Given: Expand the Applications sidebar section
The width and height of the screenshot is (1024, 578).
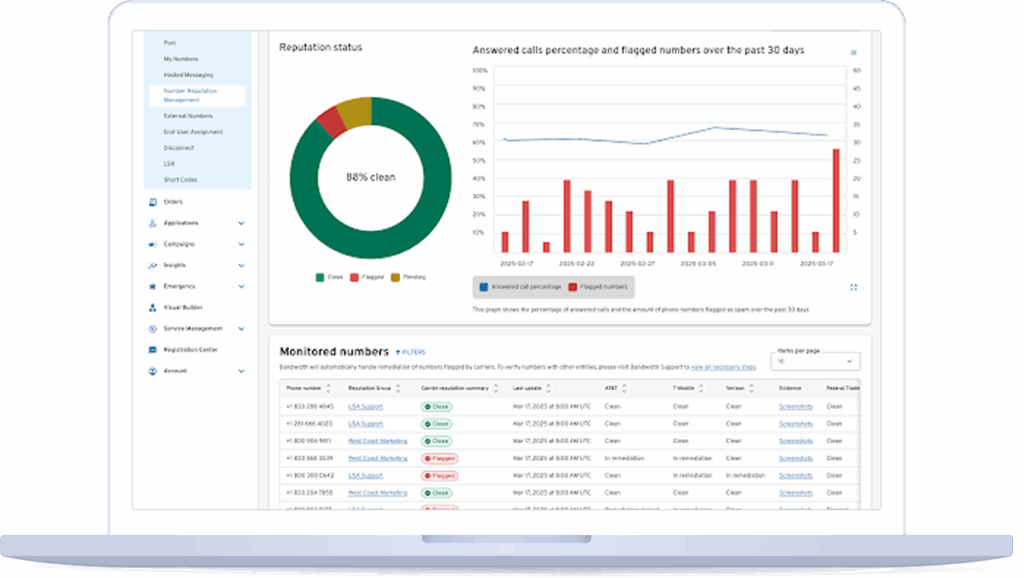Looking at the screenshot, I should [241, 223].
